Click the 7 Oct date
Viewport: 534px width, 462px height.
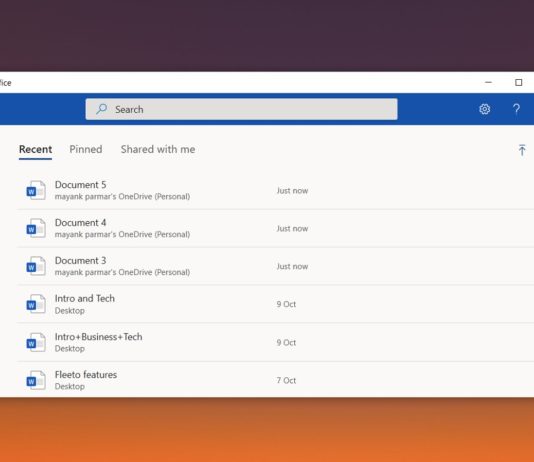tap(286, 380)
